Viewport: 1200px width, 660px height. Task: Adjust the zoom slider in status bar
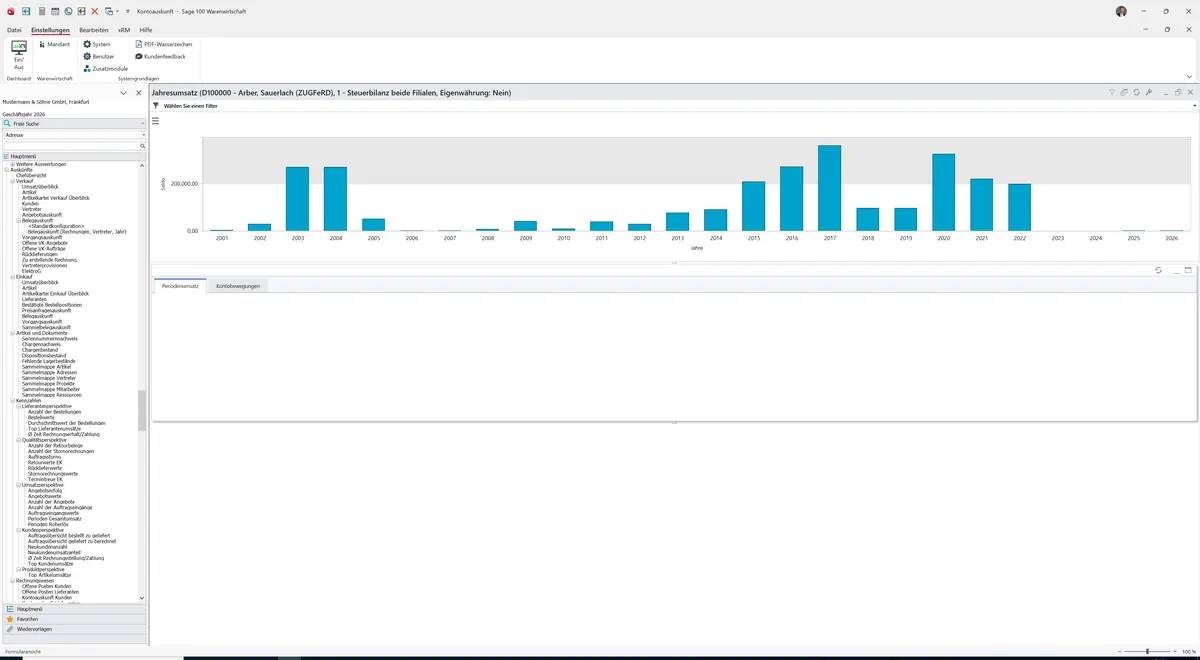(1147, 652)
